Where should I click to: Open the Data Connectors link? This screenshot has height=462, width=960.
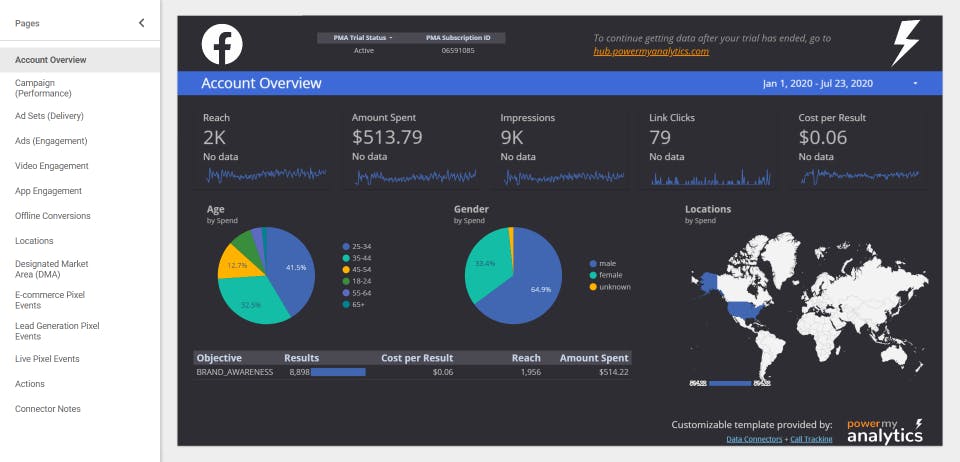(x=754, y=439)
